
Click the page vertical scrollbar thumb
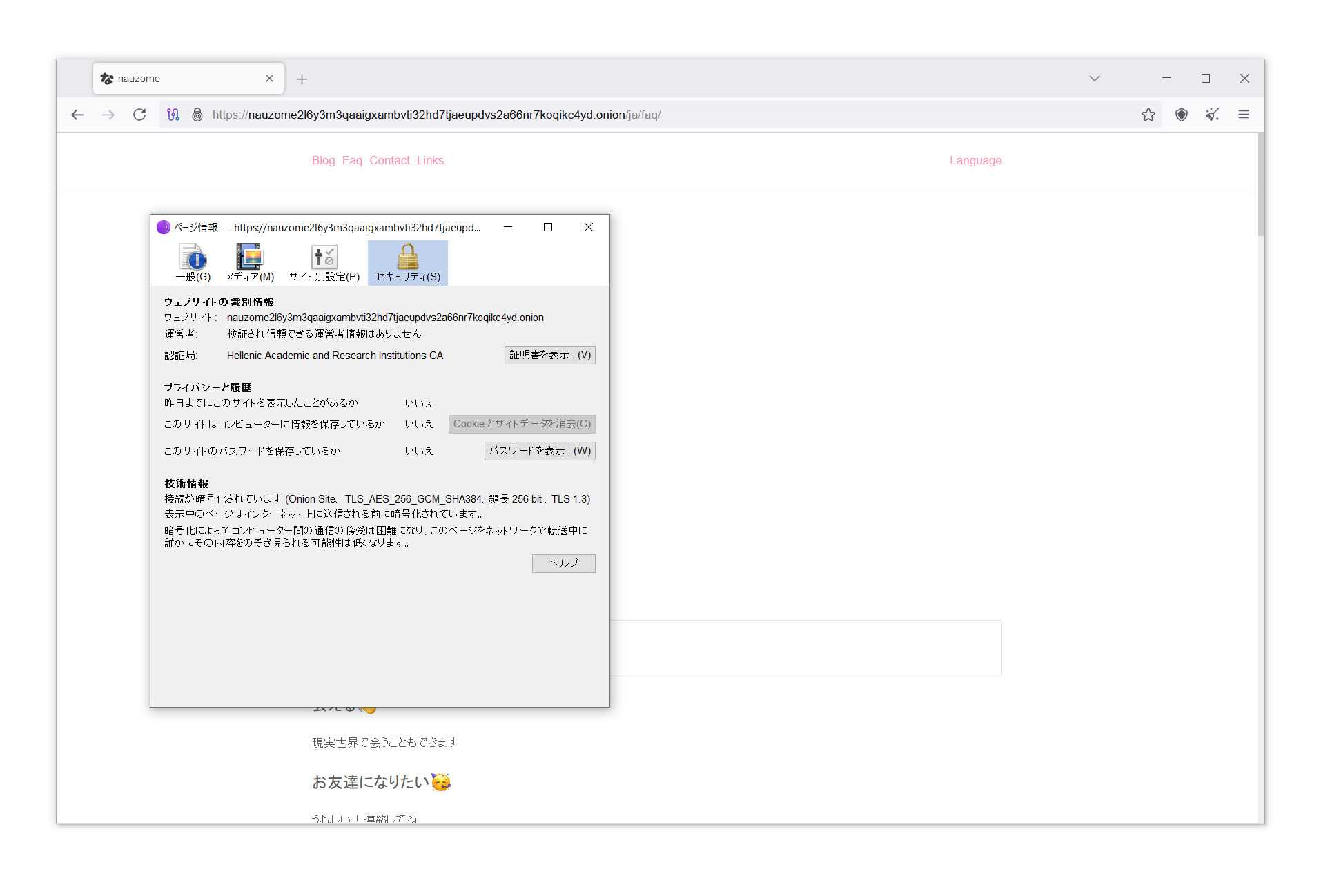click(x=1261, y=184)
